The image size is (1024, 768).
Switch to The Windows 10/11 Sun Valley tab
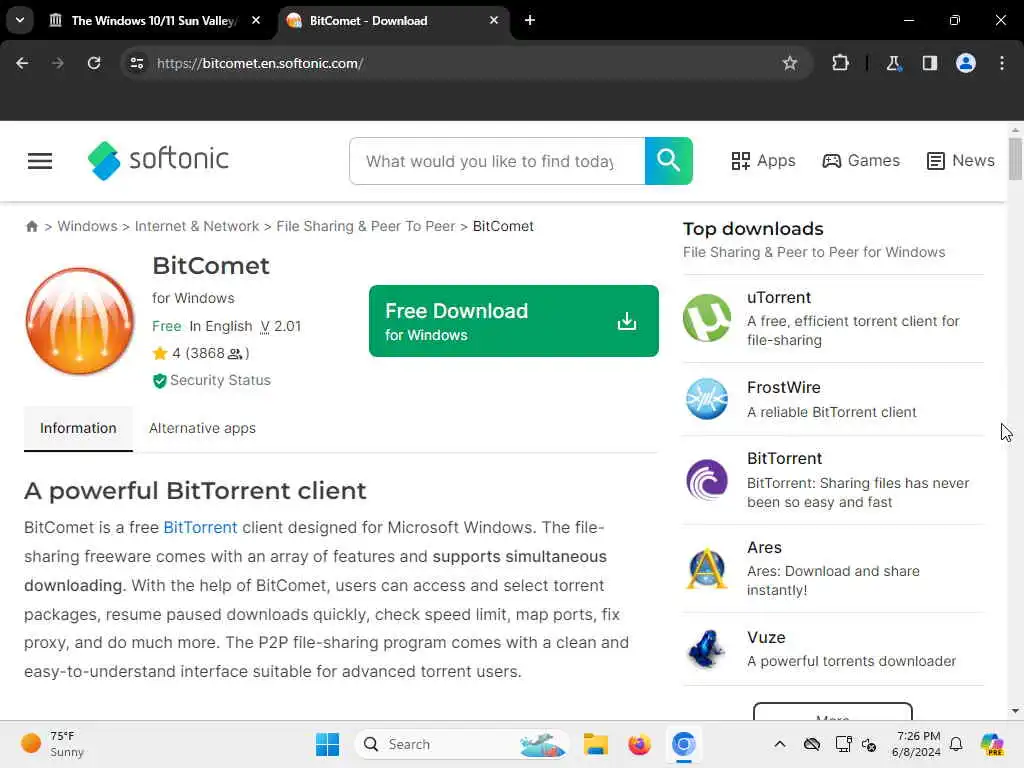pyautogui.click(x=155, y=21)
